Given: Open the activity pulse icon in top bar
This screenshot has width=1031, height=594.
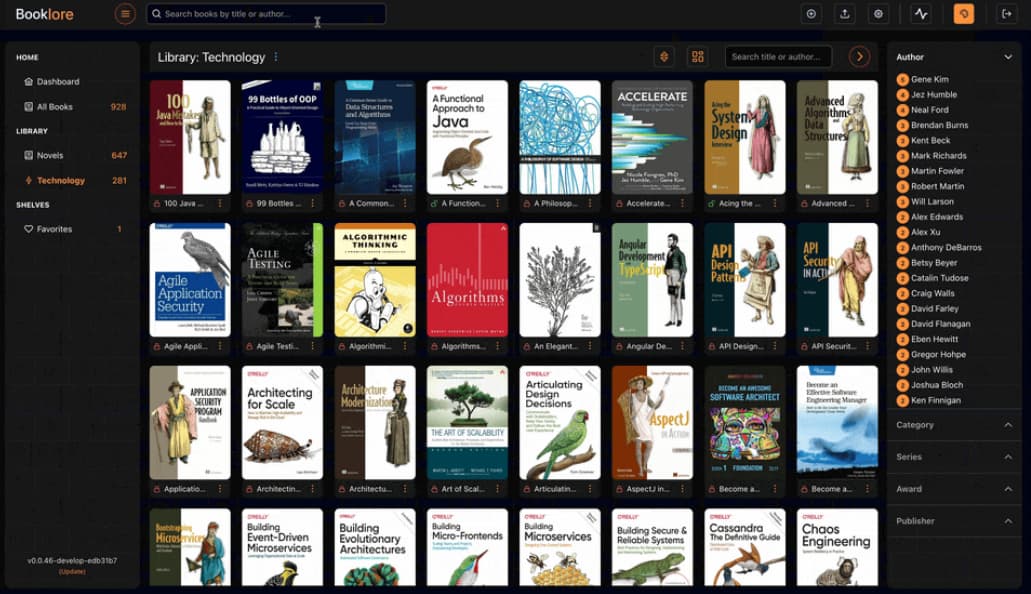Looking at the screenshot, I should 921,14.
